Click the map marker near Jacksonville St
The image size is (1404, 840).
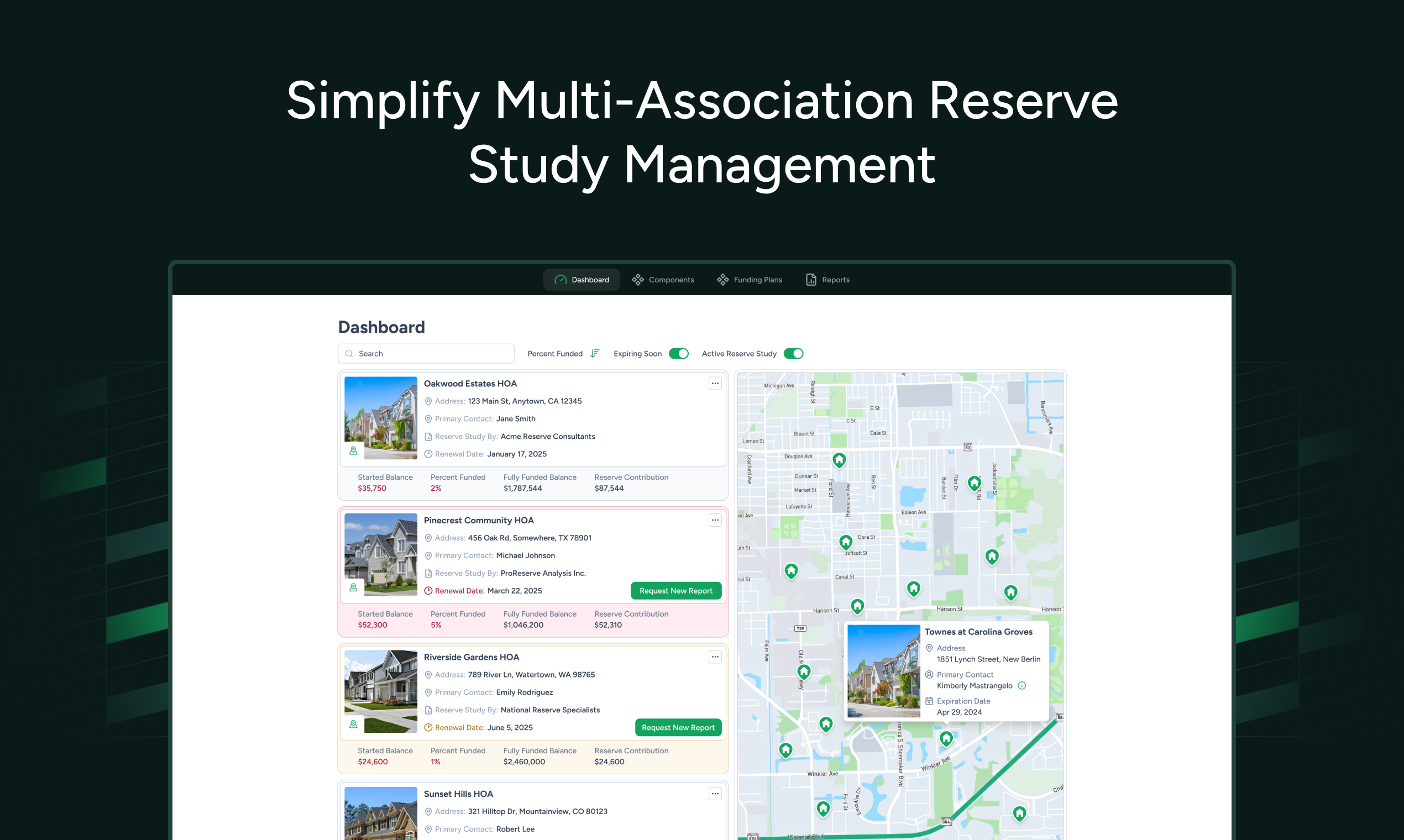(x=975, y=484)
